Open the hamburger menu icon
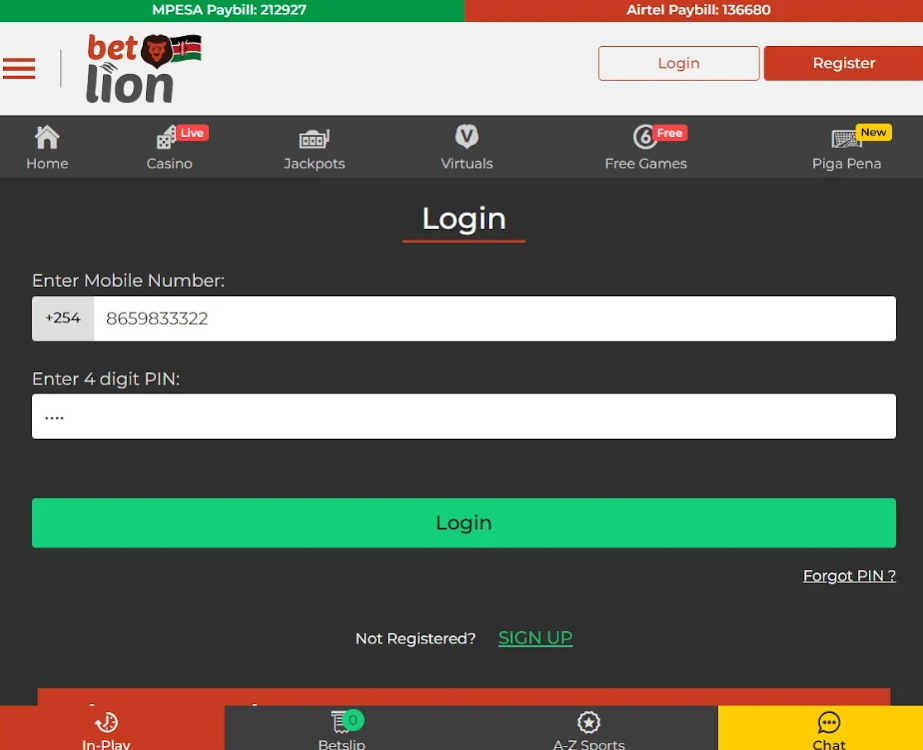 click(x=19, y=68)
